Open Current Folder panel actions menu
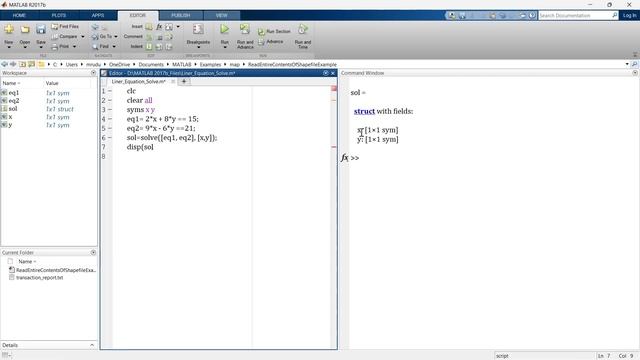Viewport: 640px width, 360px height. pos(93,253)
